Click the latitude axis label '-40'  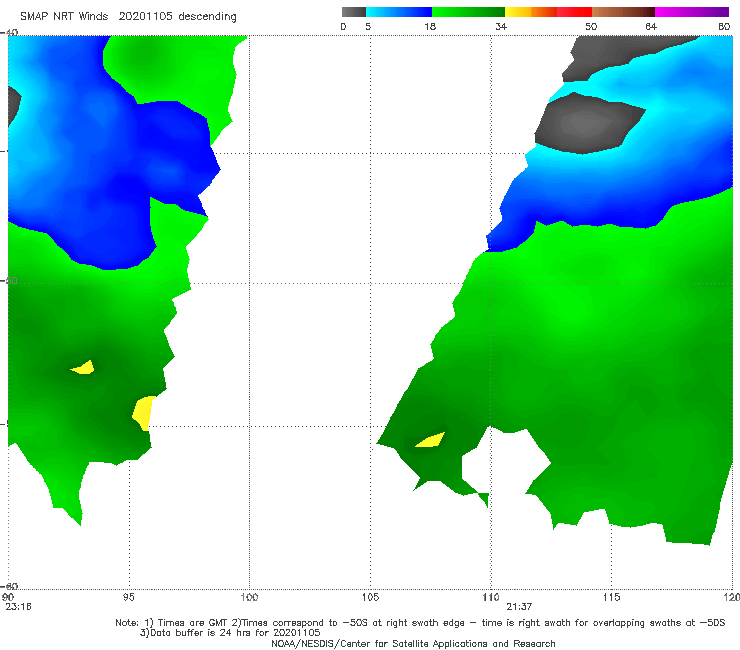pos(9,32)
